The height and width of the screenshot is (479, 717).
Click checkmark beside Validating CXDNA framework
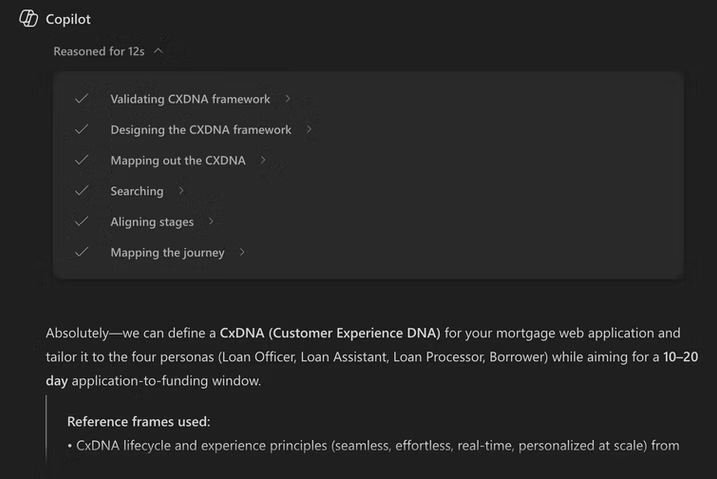[x=81, y=99]
